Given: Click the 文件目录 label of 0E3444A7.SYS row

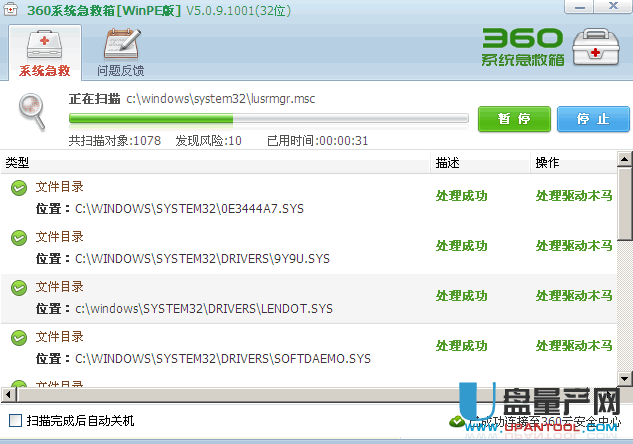Looking at the screenshot, I should (x=60, y=187).
